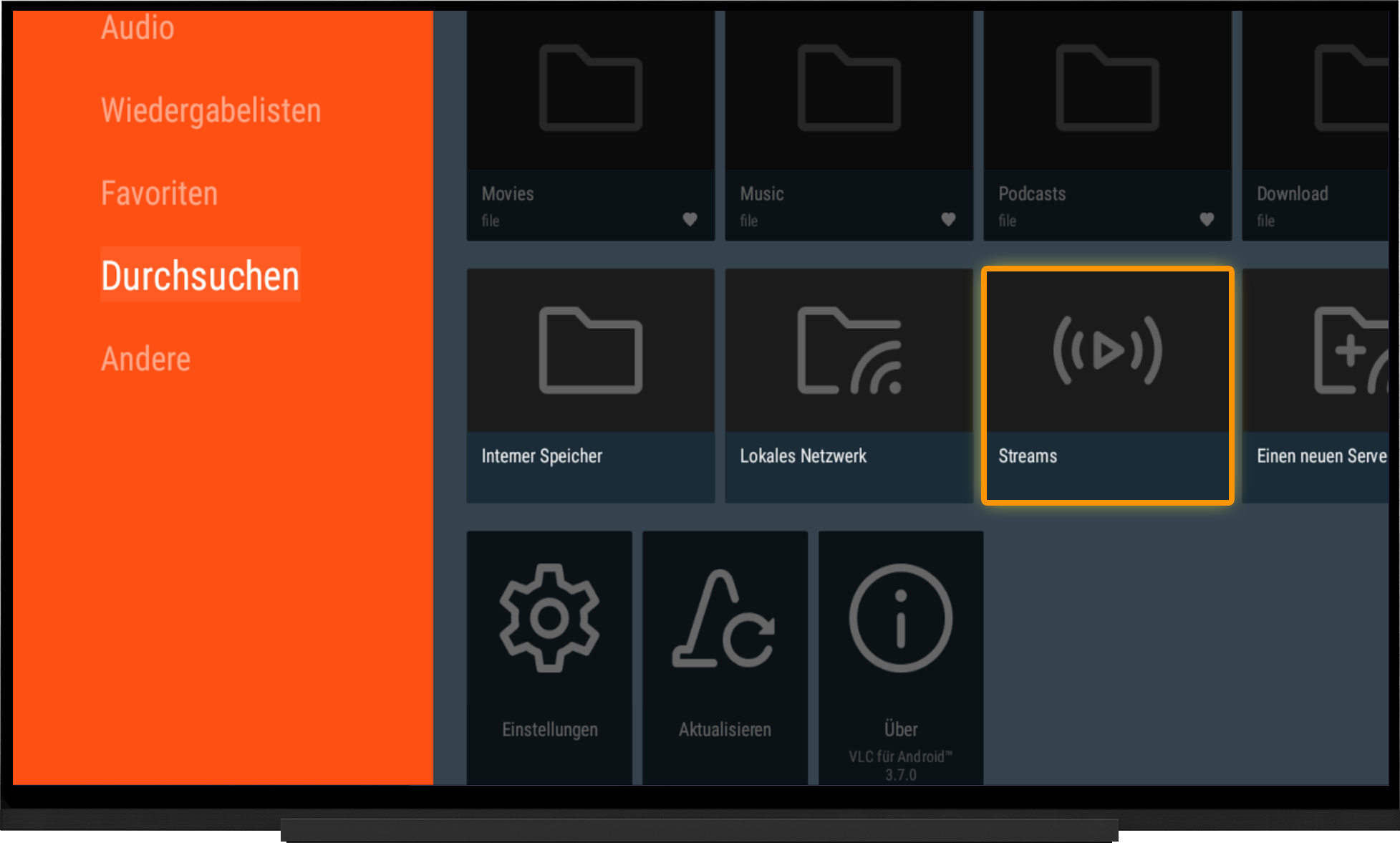This screenshot has width=1400, height=843.
Task: Open the Streams broadcast icon tile
Action: (1107, 350)
